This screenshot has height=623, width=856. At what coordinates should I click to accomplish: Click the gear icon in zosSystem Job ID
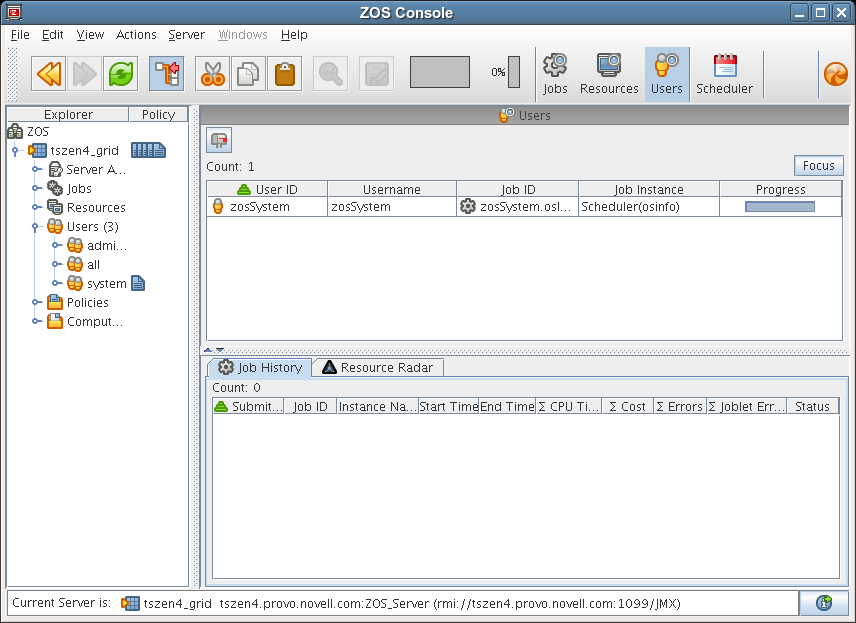tap(468, 206)
